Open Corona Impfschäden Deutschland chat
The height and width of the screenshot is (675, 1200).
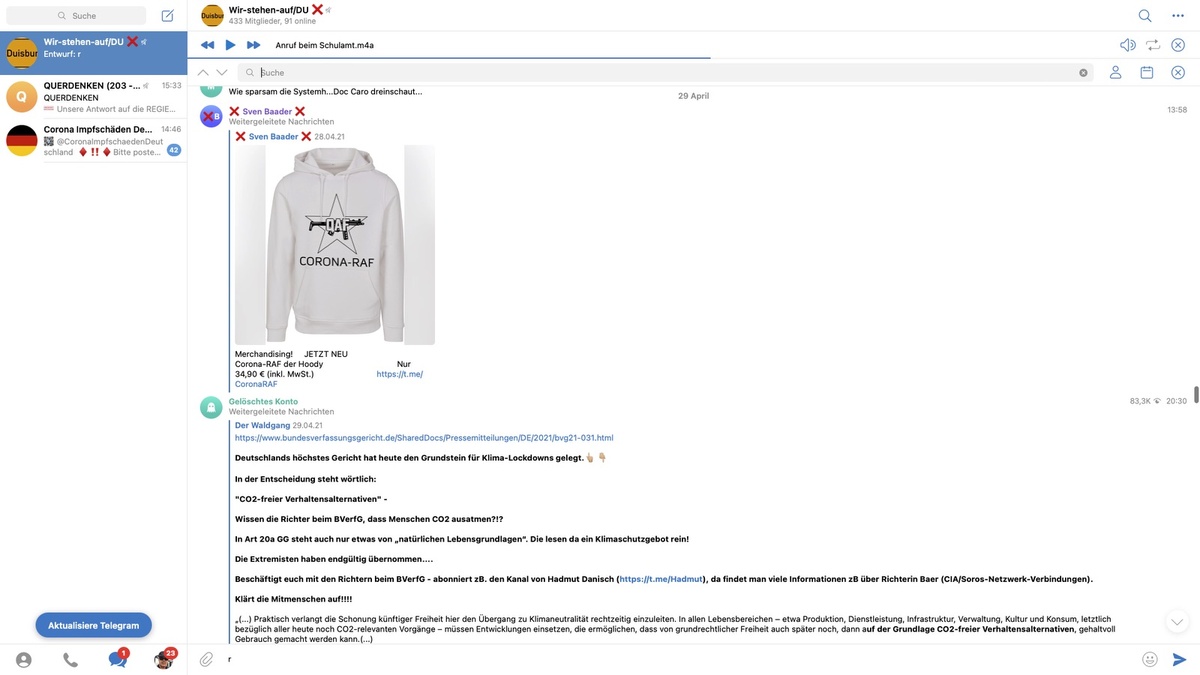[94, 141]
